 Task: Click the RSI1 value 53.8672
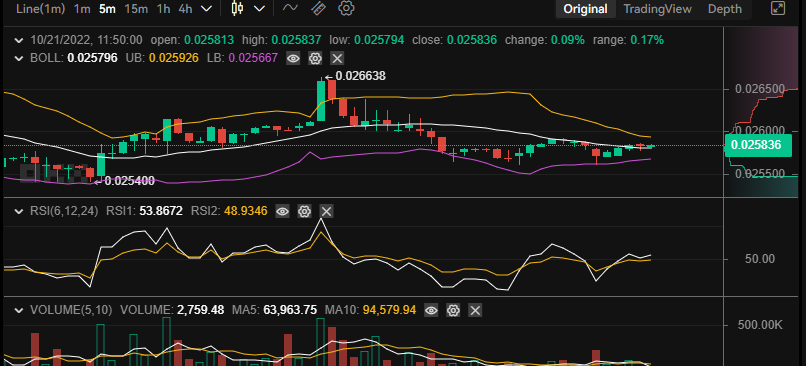pos(160,211)
